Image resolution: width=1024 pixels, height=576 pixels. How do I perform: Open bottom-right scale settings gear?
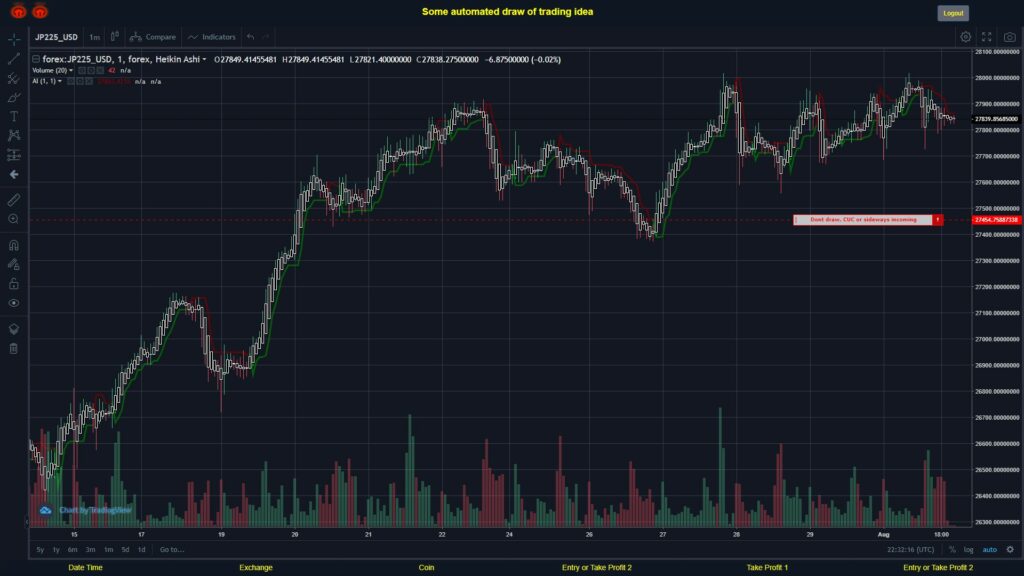(1010, 550)
